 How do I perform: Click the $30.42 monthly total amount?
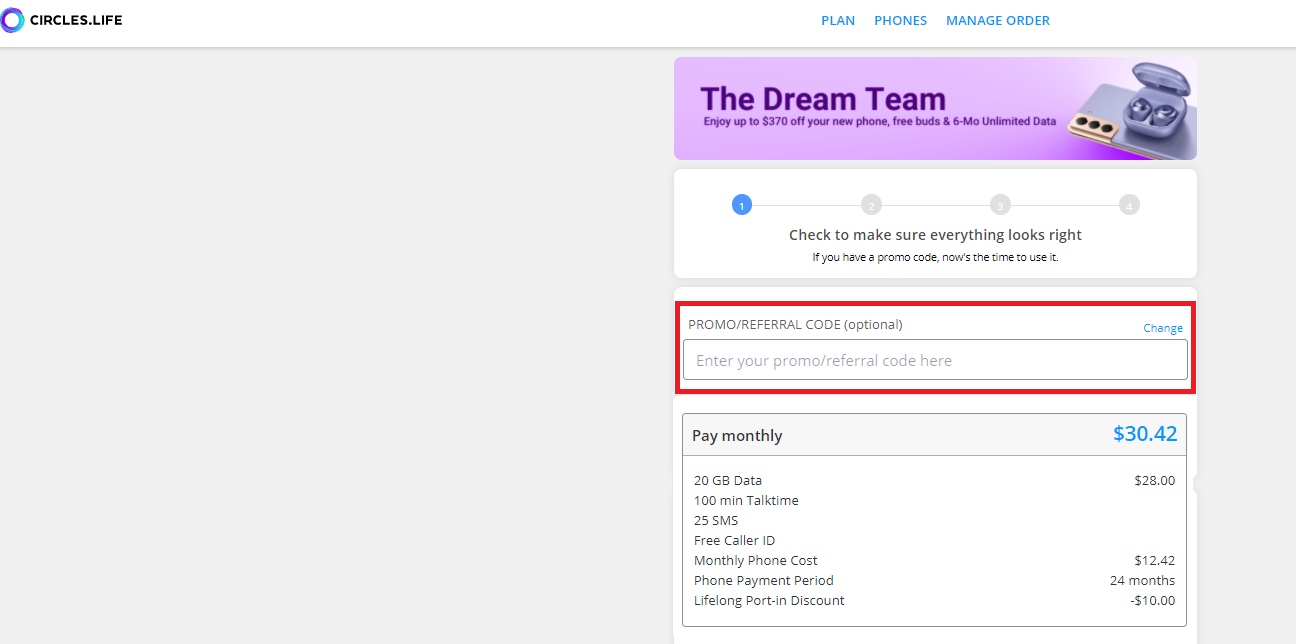coord(1144,434)
